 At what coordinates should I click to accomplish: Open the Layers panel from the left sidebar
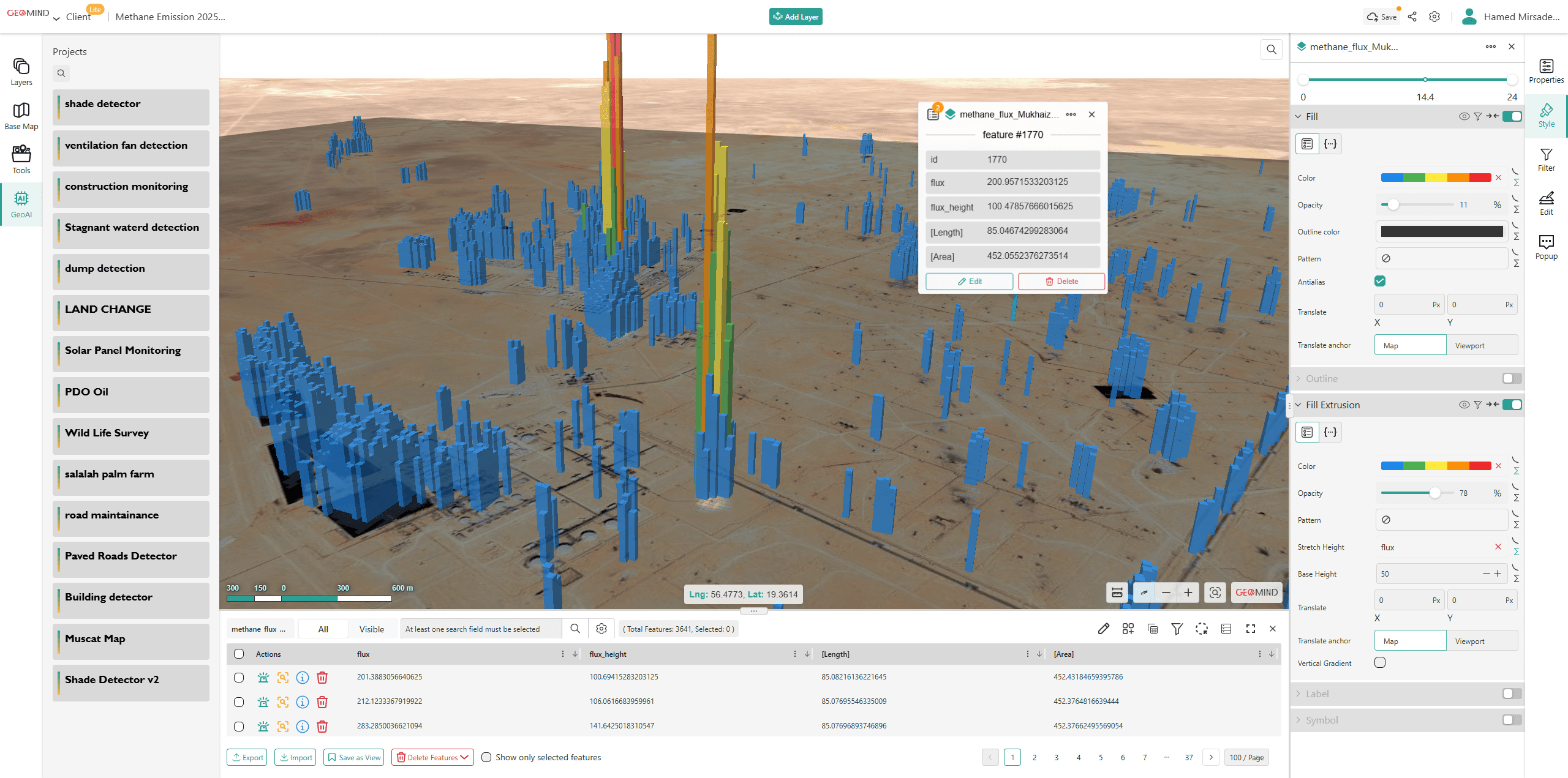pyautogui.click(x=21, y=70)
